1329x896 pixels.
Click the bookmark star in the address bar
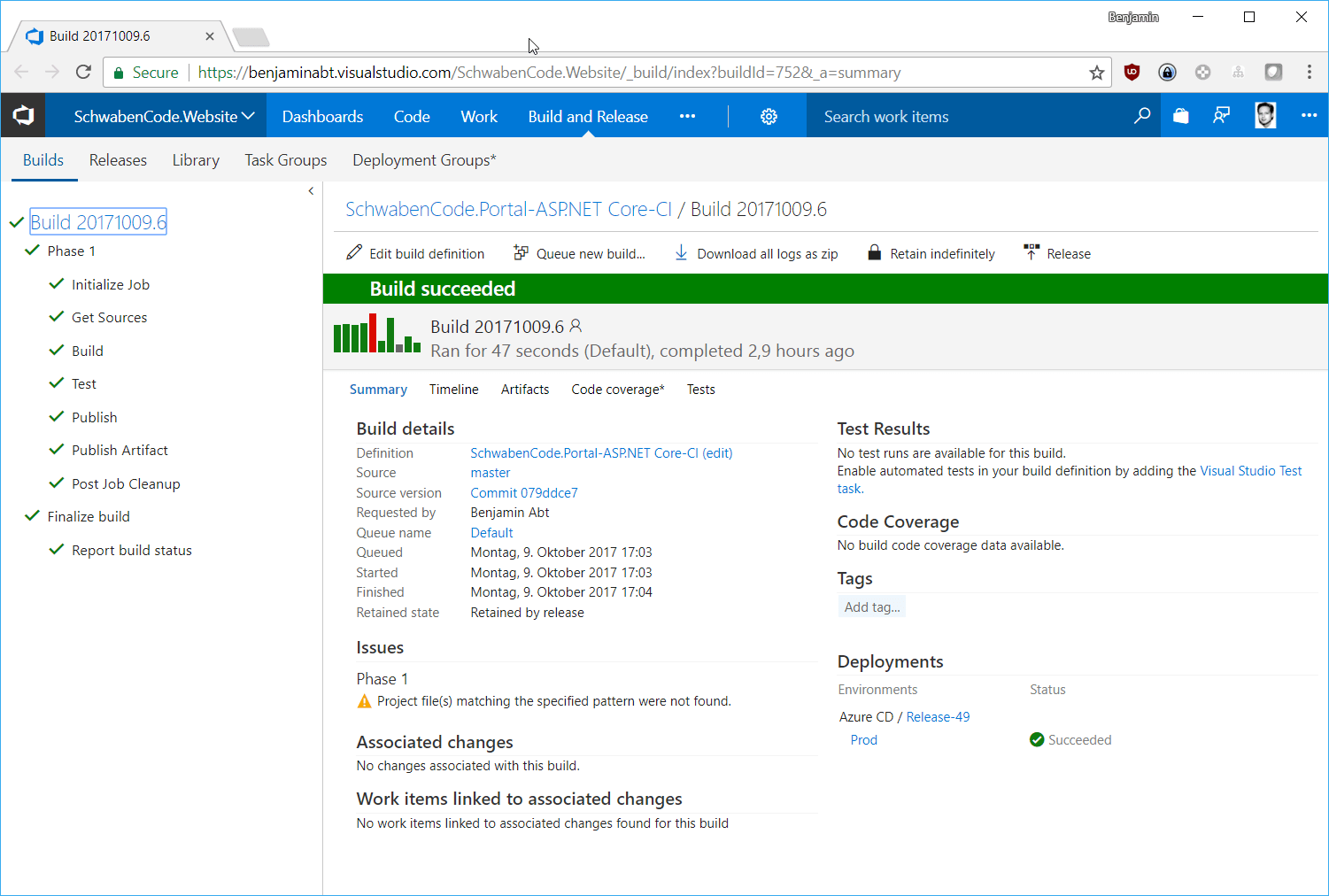pyautogui.click(x=1097, y=72)
